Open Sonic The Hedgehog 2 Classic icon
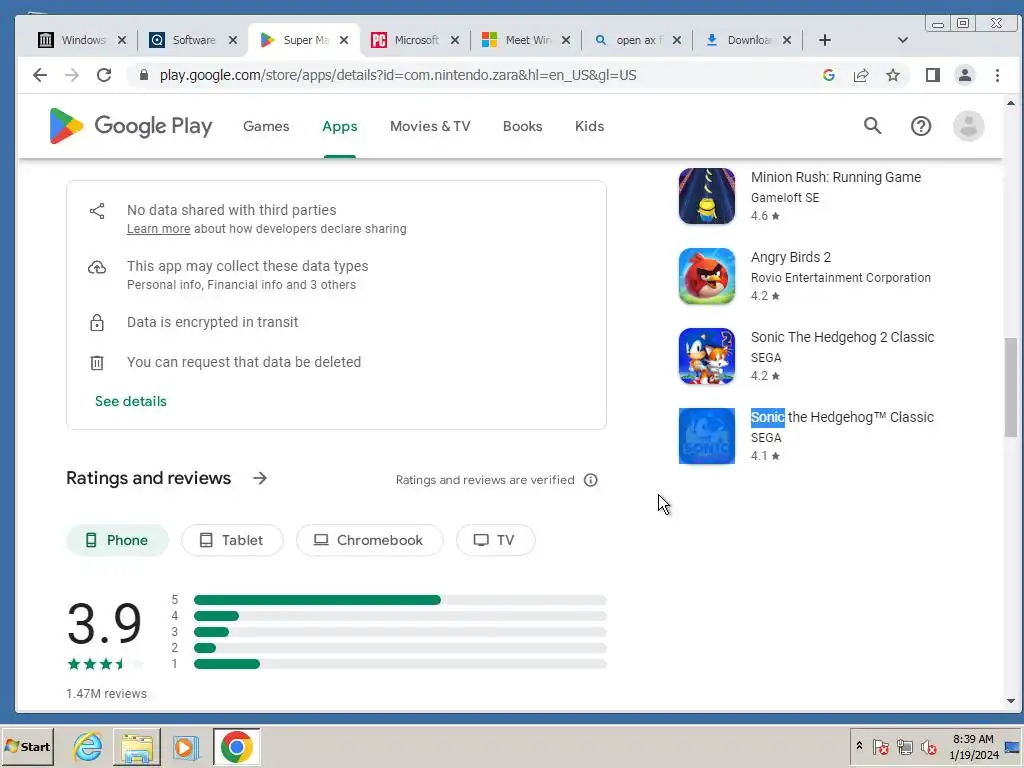 coord(707,356)
